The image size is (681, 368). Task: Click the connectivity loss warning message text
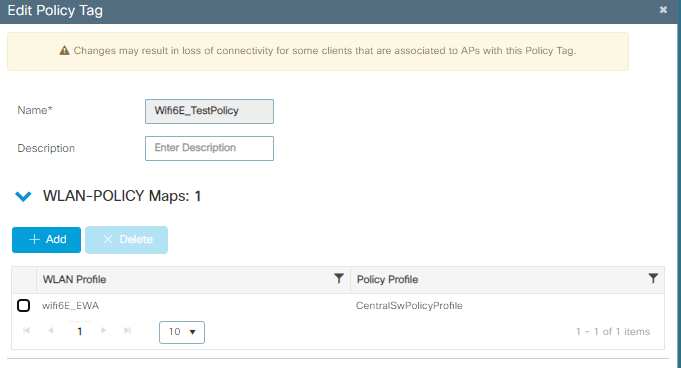click(x=325, y=51)
